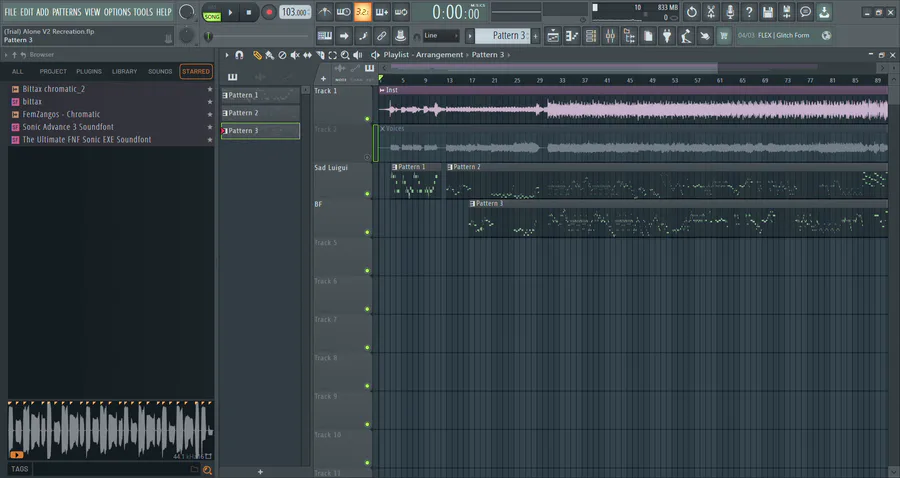
Task: Toggle blend recording overdub icon
Action: (382, 12)
